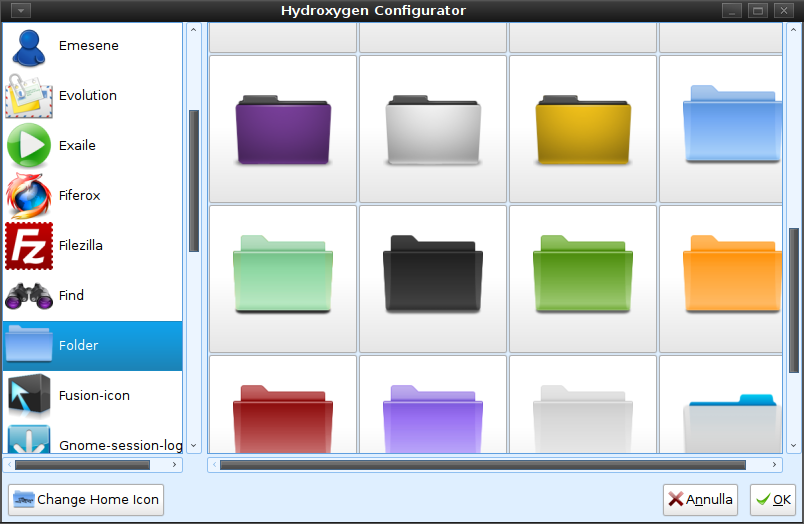Click icon grid vertical scrollbar thumb

coord(794,300)
